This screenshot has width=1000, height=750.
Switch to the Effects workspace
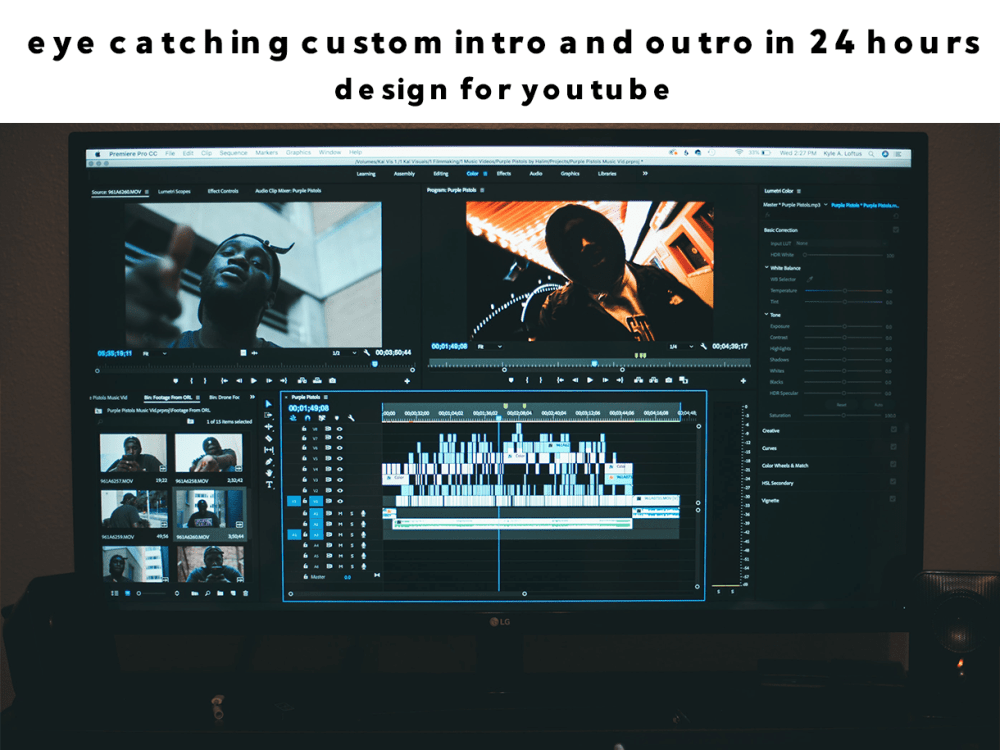[504, 173]
